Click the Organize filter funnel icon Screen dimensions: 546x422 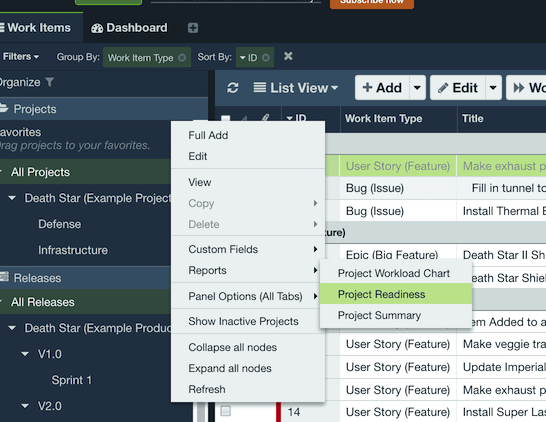[x=50, y=82]
